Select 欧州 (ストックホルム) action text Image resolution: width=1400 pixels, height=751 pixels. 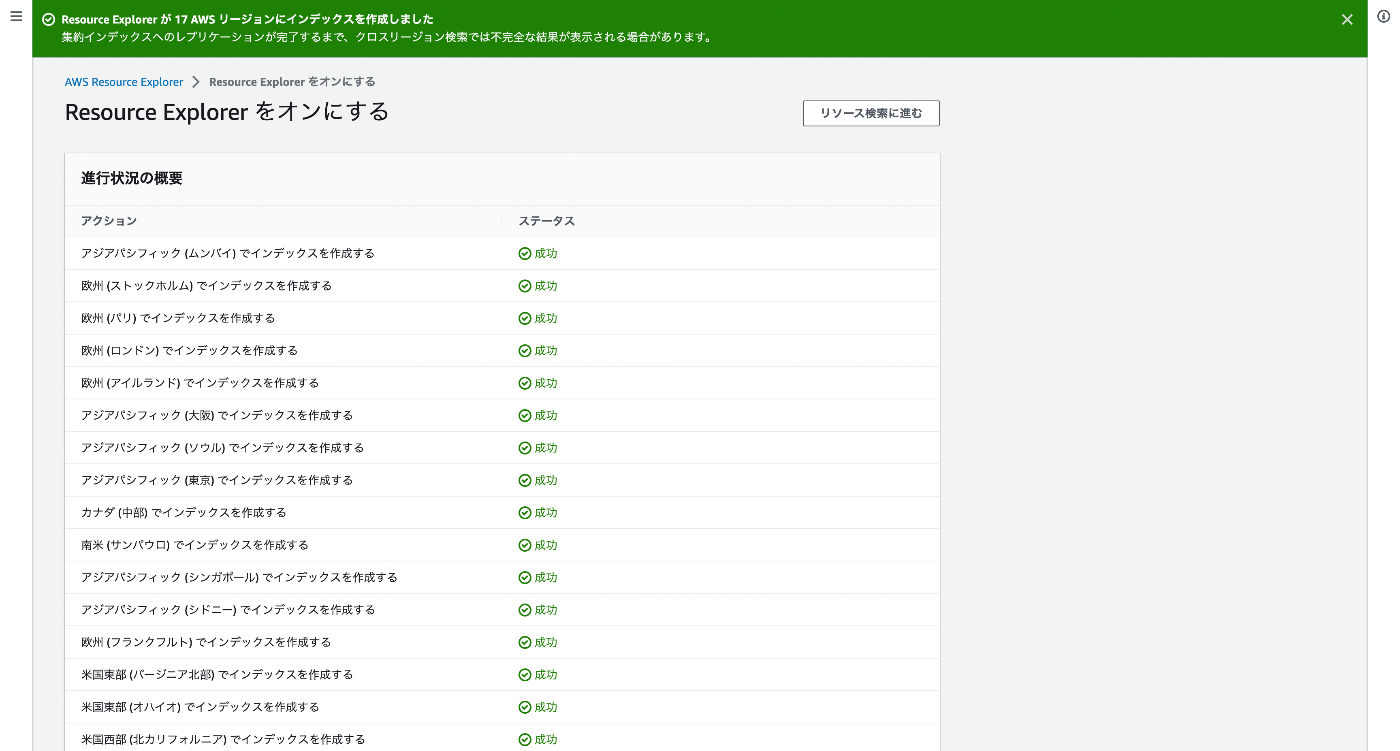(207, 286)
